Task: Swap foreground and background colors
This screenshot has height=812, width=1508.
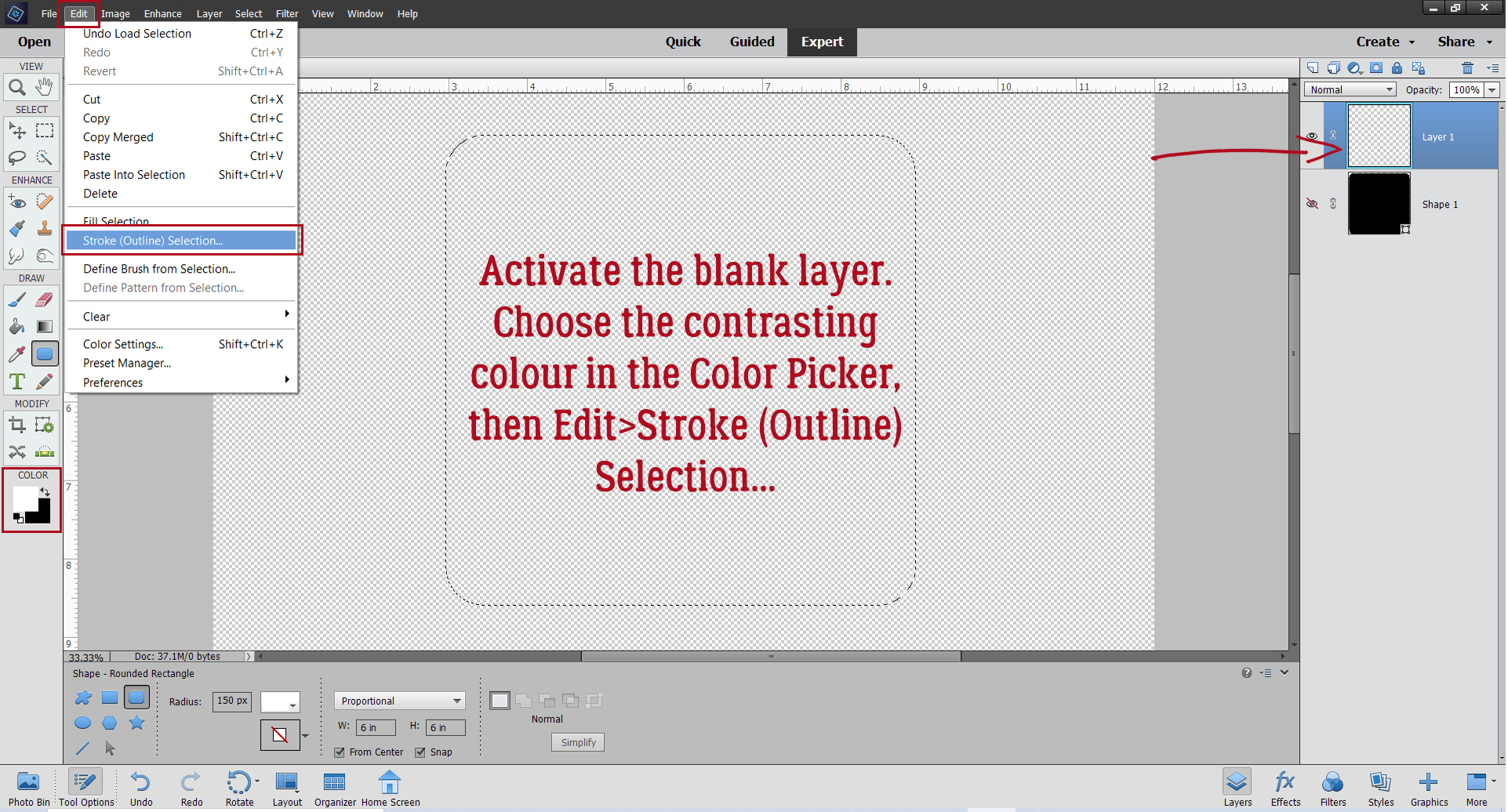Action: [45, 491]
